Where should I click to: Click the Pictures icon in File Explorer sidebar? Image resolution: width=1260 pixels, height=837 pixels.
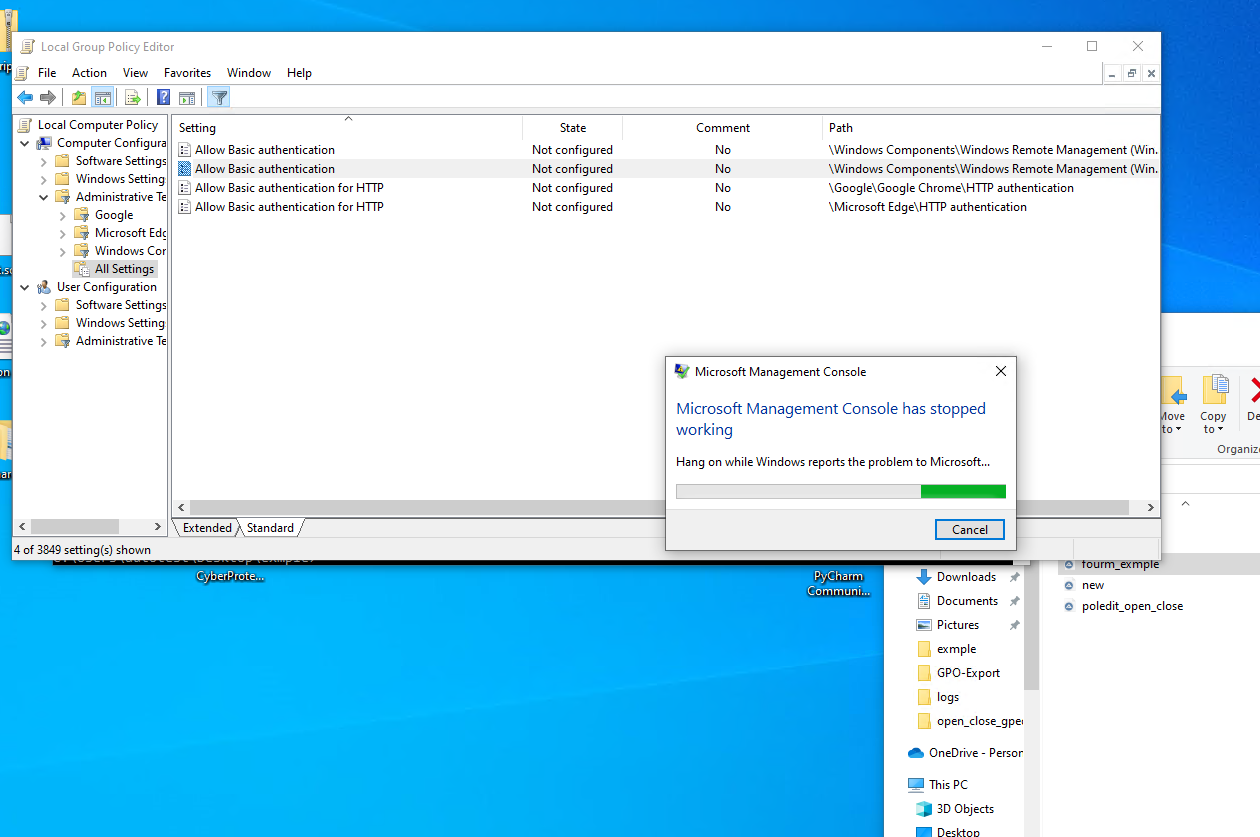pos(924,625)
